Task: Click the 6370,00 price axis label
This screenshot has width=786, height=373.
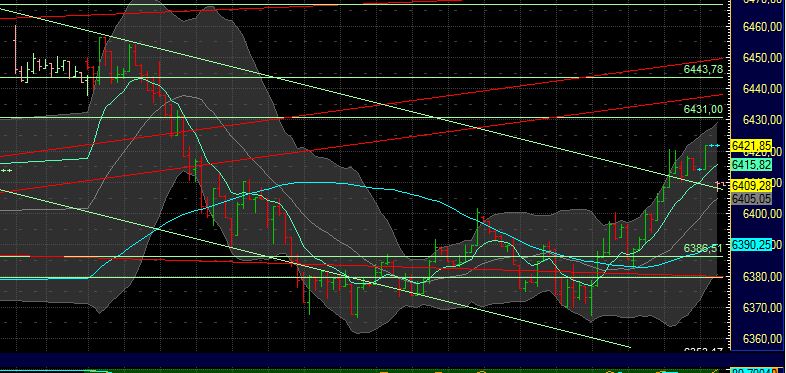Action: (762, 308)
